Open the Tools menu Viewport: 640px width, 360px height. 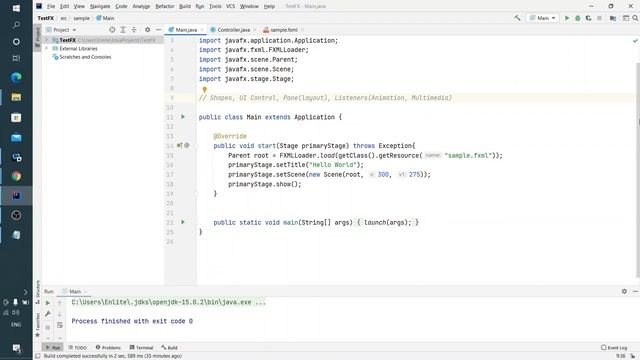pyautogui.click(x=215, y=6)
